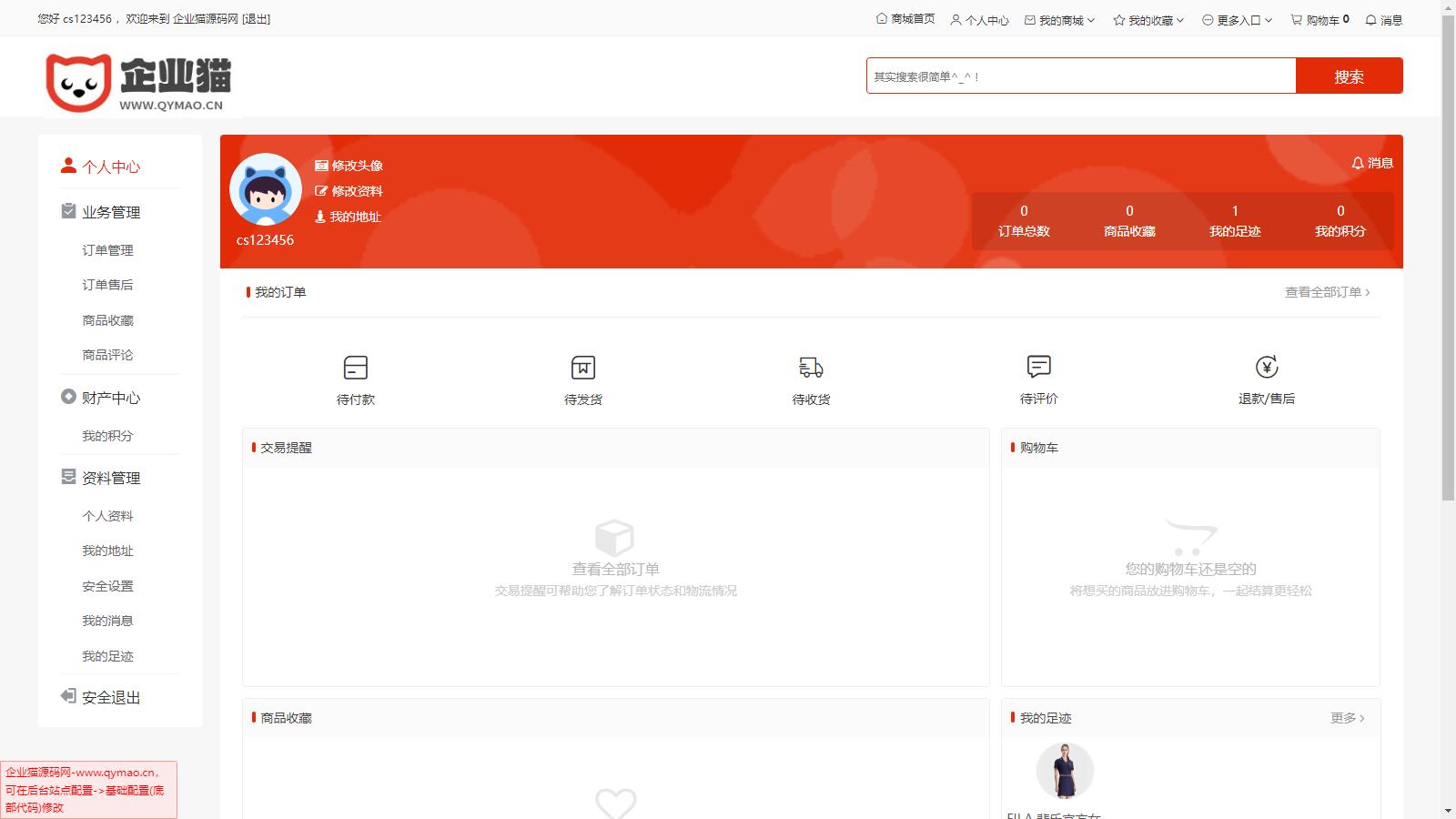The width and height of the screenshot is (1456, 819).
Task: Open 待付款 pending payment orders icon
Action: (x=356, y=368)
